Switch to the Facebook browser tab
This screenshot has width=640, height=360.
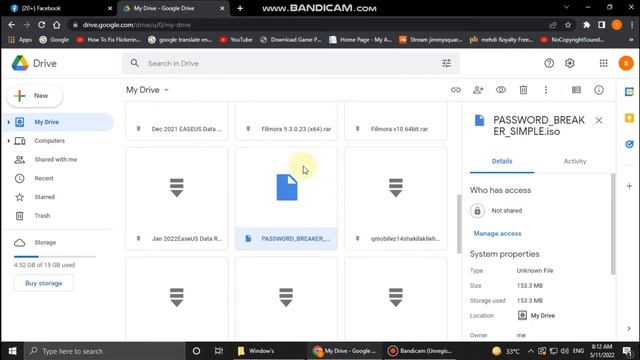coord(59,8)
